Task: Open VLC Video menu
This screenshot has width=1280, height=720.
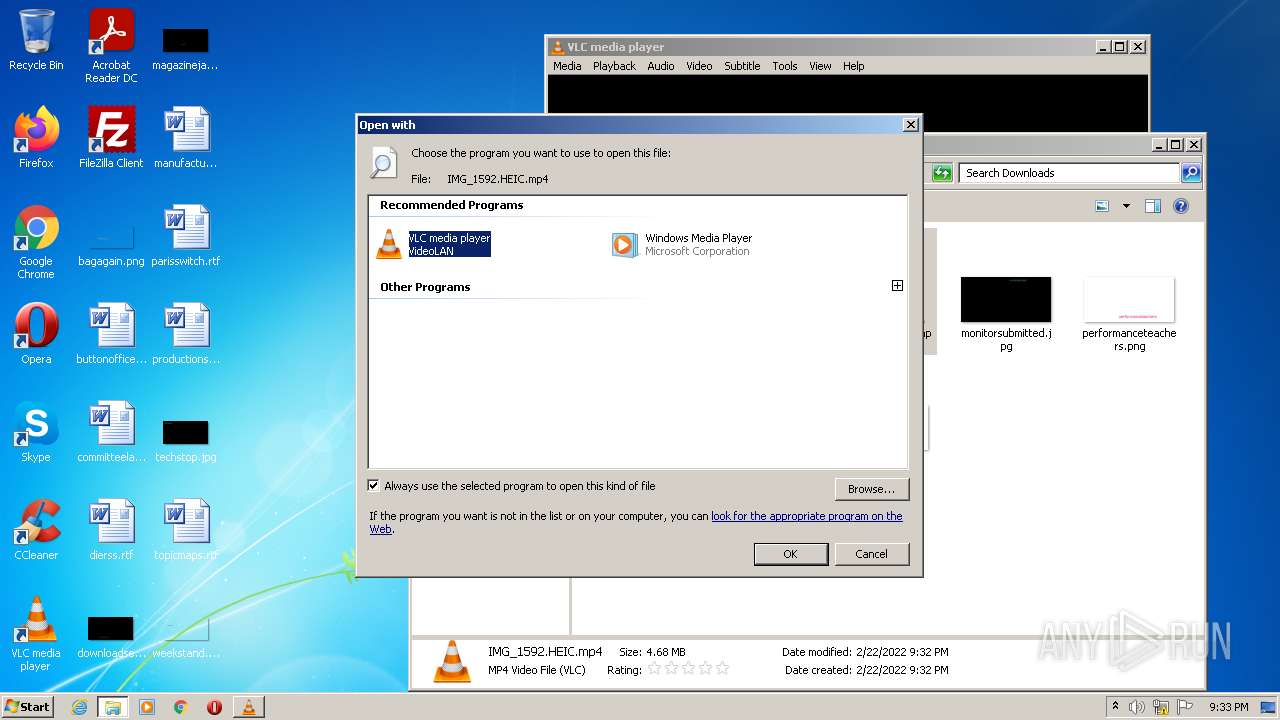Action: (x=699, y=66)
